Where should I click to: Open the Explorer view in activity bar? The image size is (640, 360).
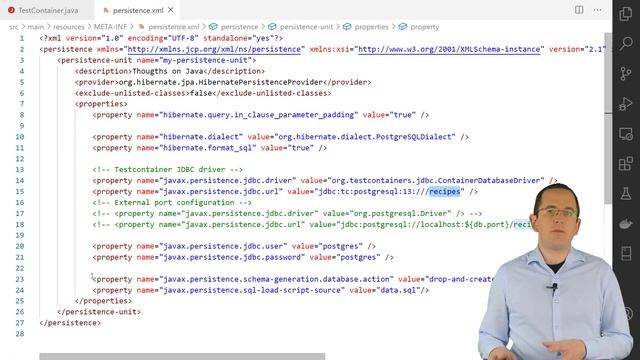(x=626, y=13)
